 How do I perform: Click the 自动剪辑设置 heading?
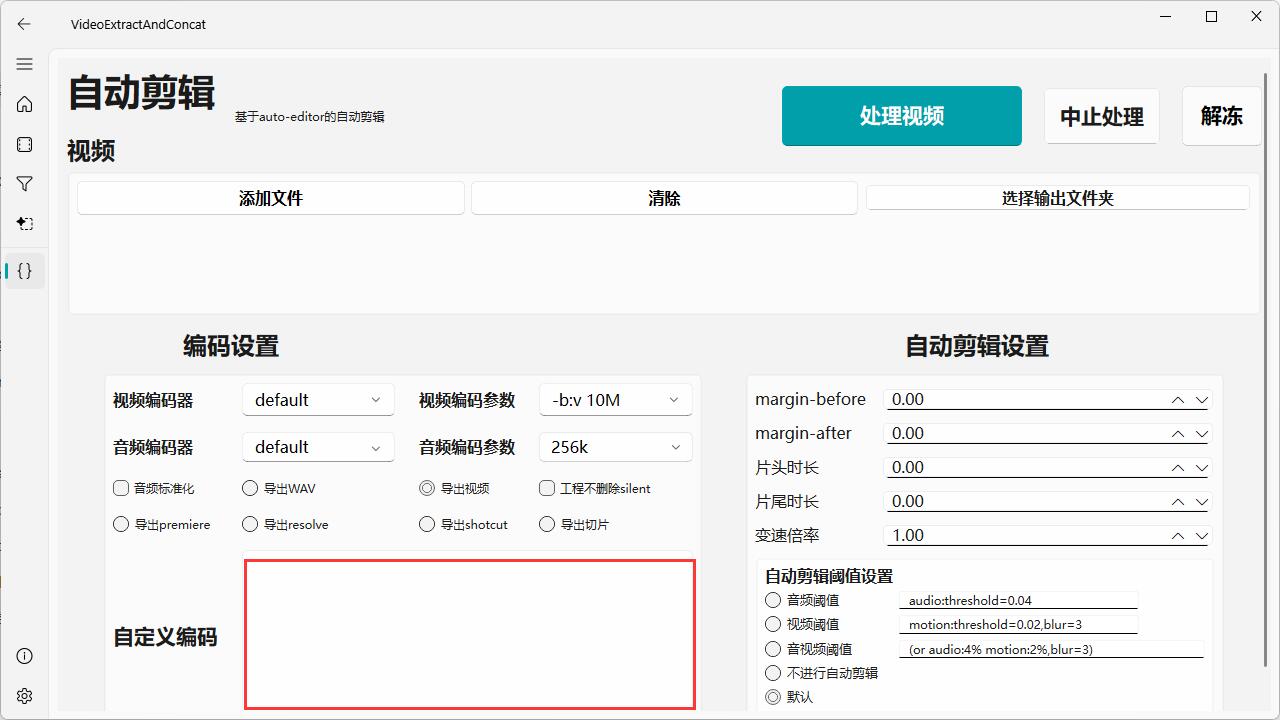tap(977, 346)
